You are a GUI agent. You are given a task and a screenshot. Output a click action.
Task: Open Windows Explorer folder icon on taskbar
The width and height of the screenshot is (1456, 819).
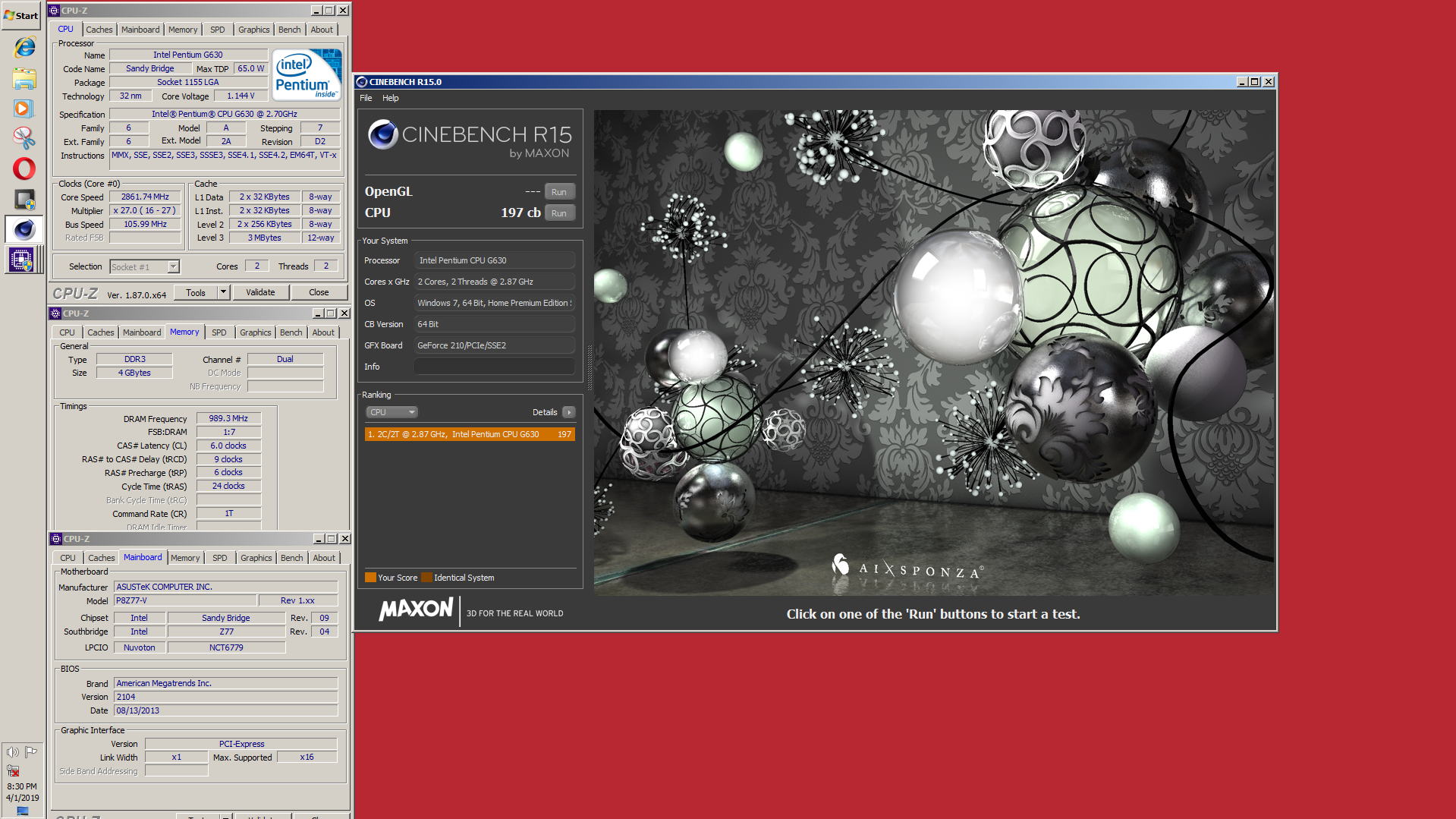pyautogui.click(x=24, y=78)
